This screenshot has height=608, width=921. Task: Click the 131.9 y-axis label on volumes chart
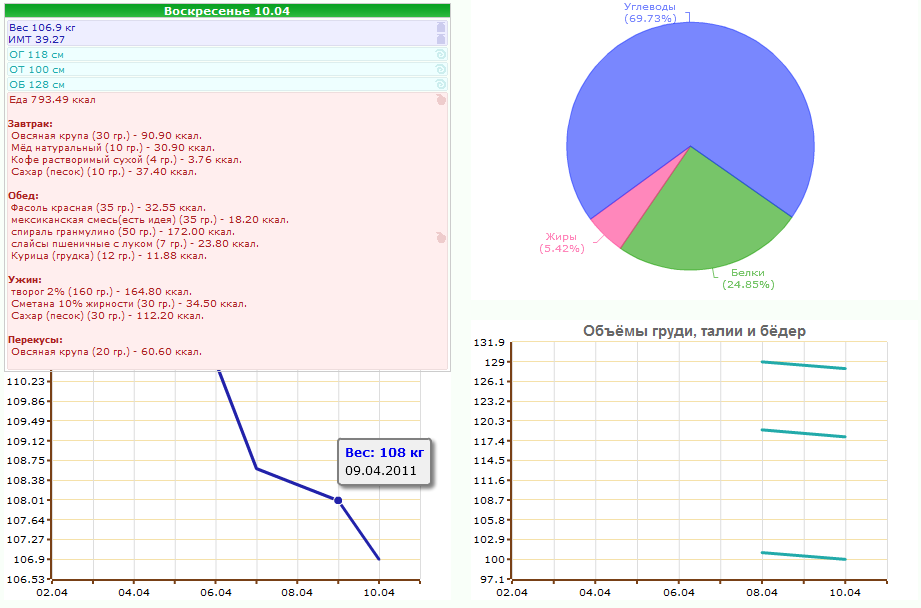coord(489,342)
